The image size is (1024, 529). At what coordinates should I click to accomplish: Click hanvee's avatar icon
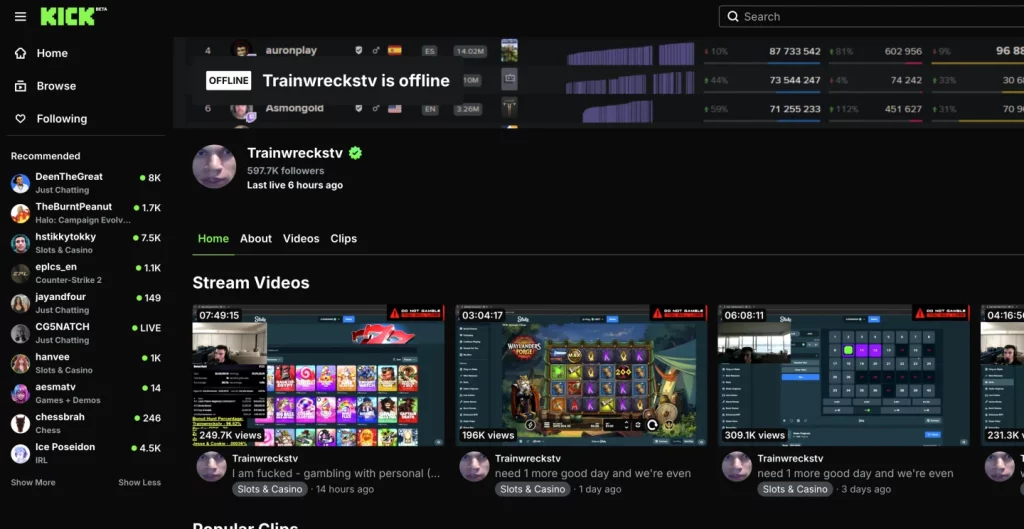[20, 364]
